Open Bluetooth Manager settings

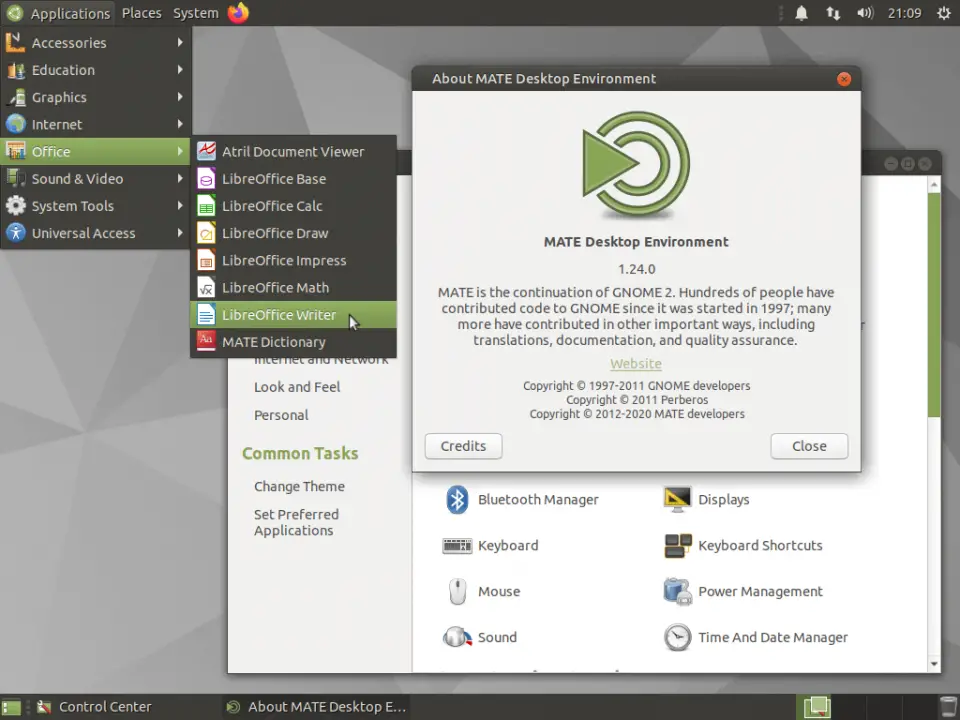[x=538, y=499]
